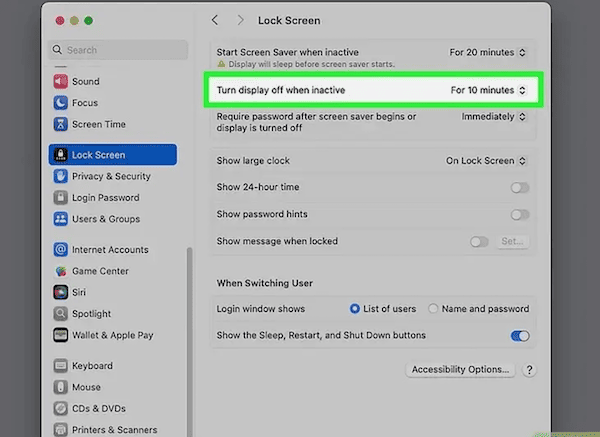
Task: Click the Mouse icon
Action: pyautogui.click(x=60, y=387)
